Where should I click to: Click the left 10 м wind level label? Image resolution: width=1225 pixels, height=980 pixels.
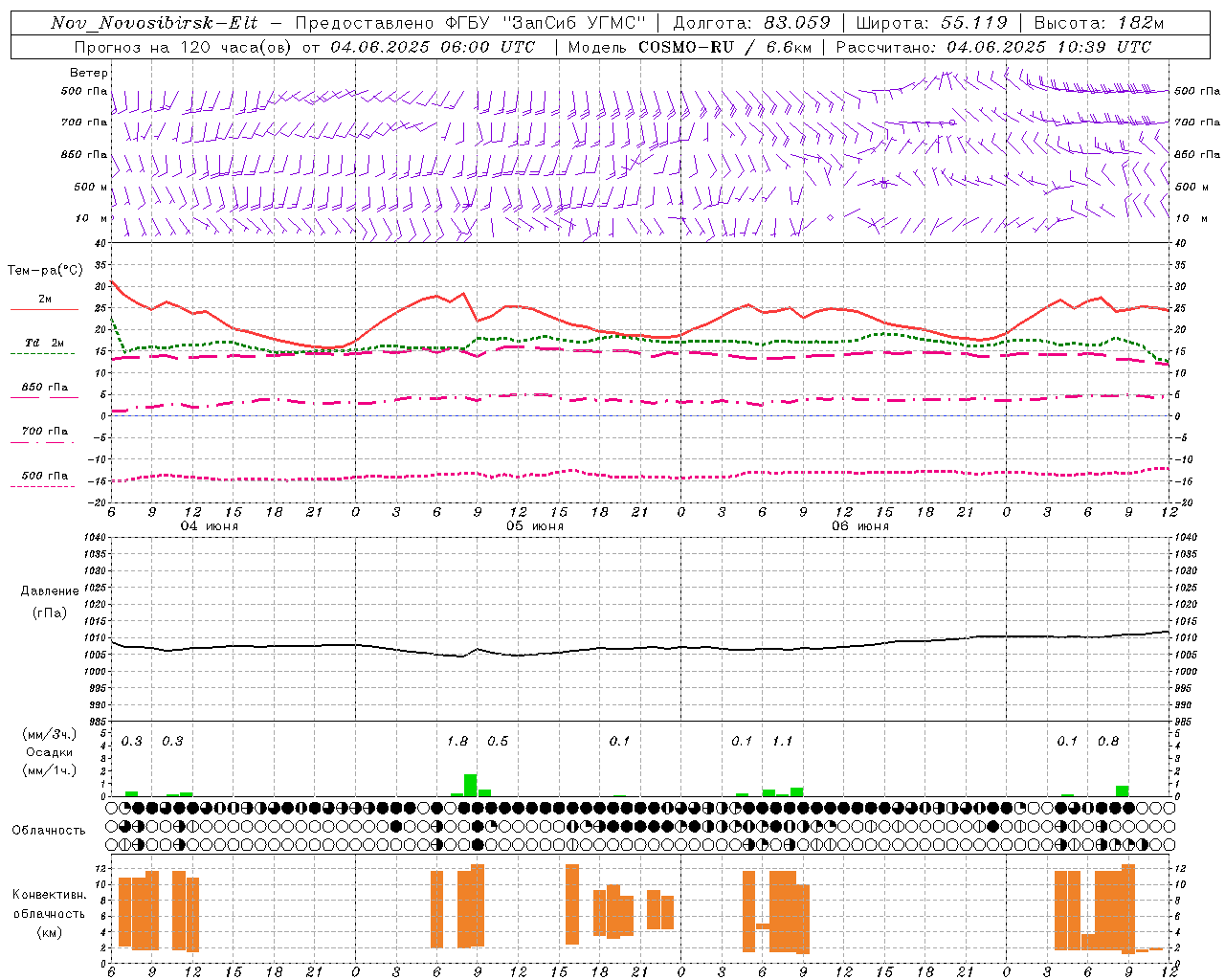coord(93,218)
